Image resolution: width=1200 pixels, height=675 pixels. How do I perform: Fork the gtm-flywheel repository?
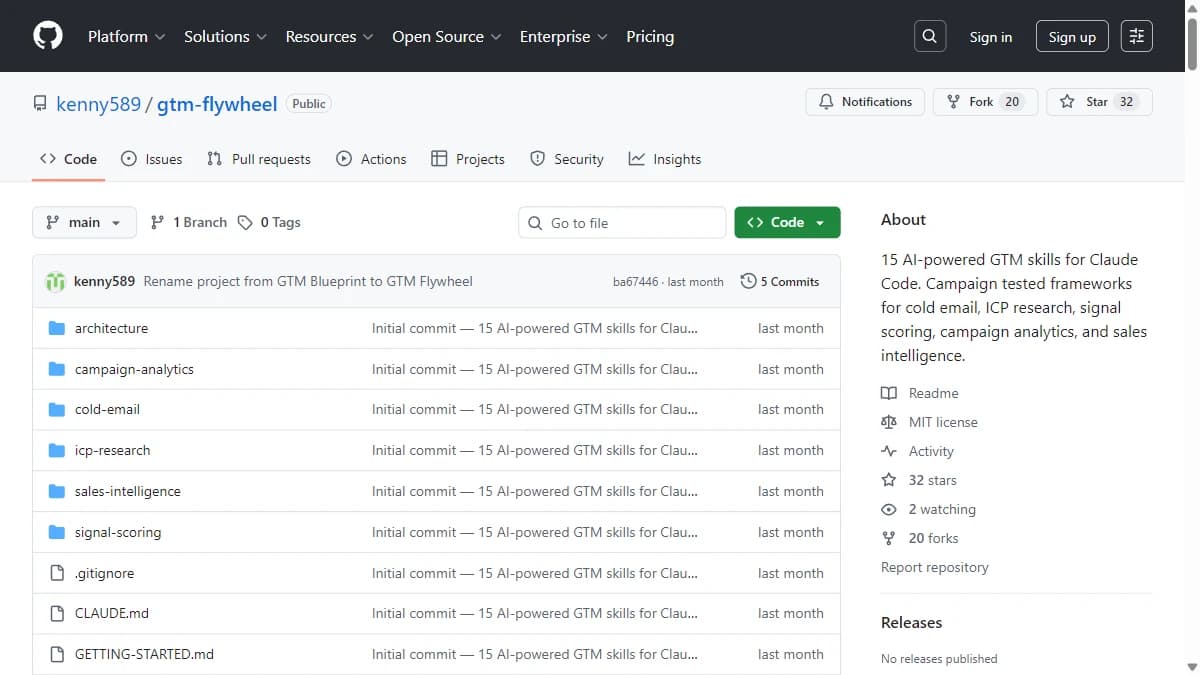point(983,102)
